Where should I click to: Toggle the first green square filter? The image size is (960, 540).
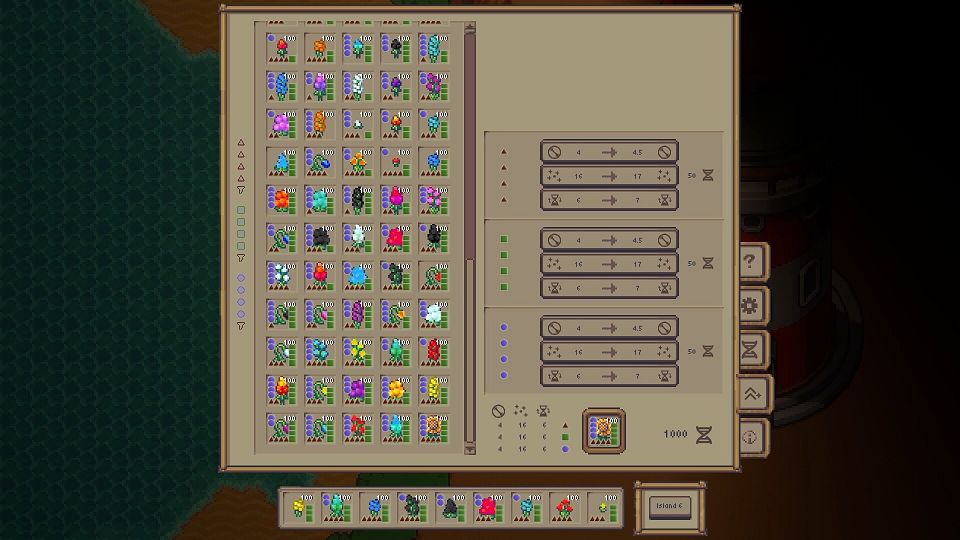click(241, 210)
